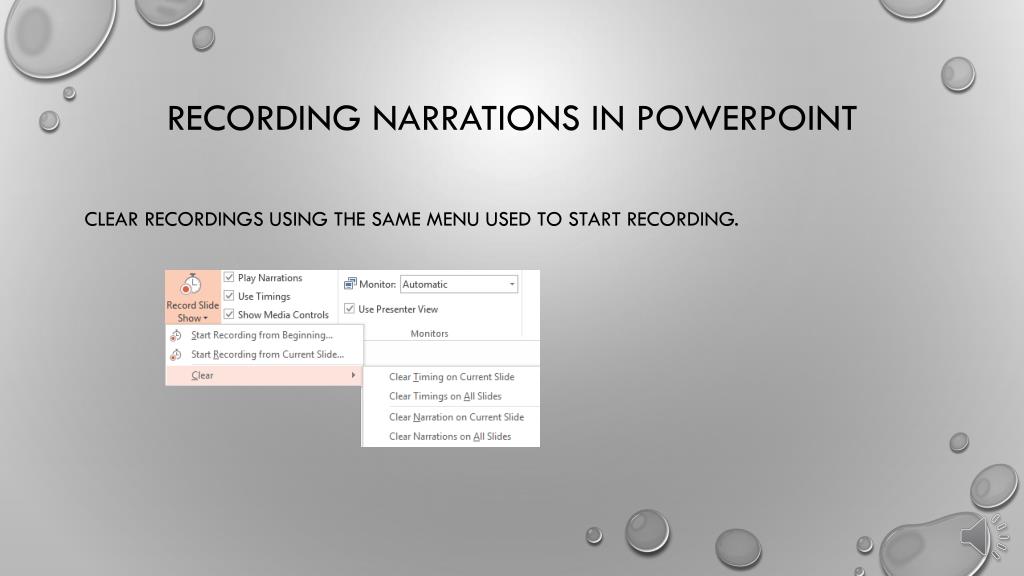Click the icon beside Start Recording from Current Slide

point(176,355)
